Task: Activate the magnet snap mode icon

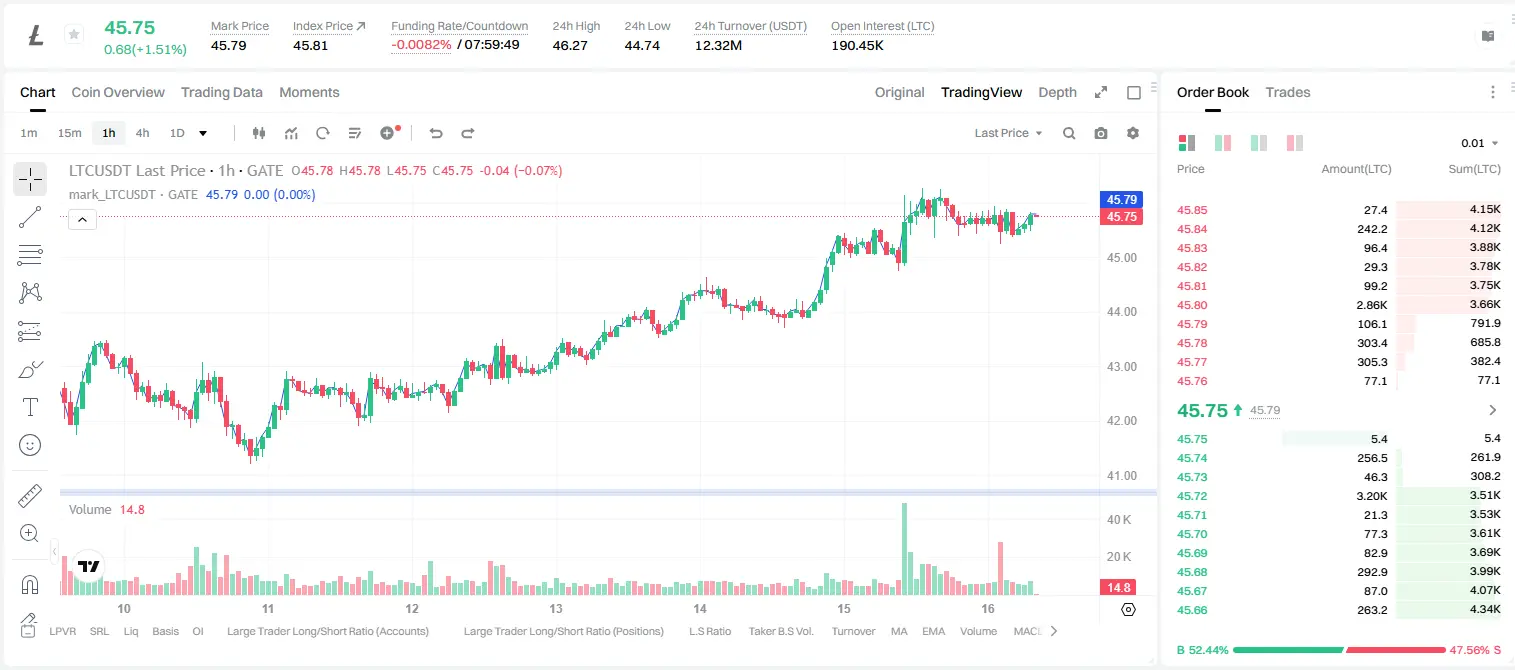Action: 30,585
